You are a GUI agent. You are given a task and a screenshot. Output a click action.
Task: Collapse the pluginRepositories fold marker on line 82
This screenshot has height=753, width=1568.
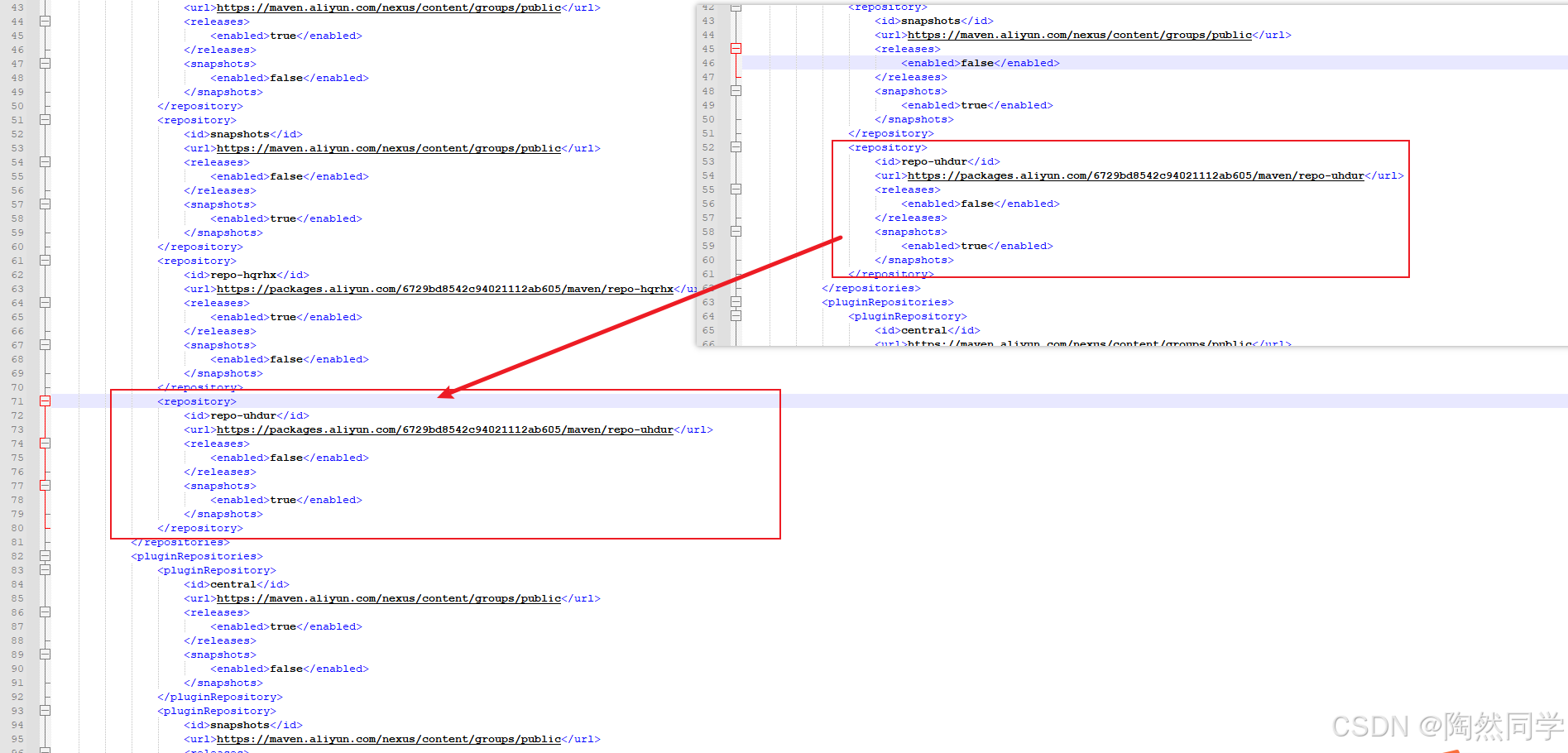46,556
